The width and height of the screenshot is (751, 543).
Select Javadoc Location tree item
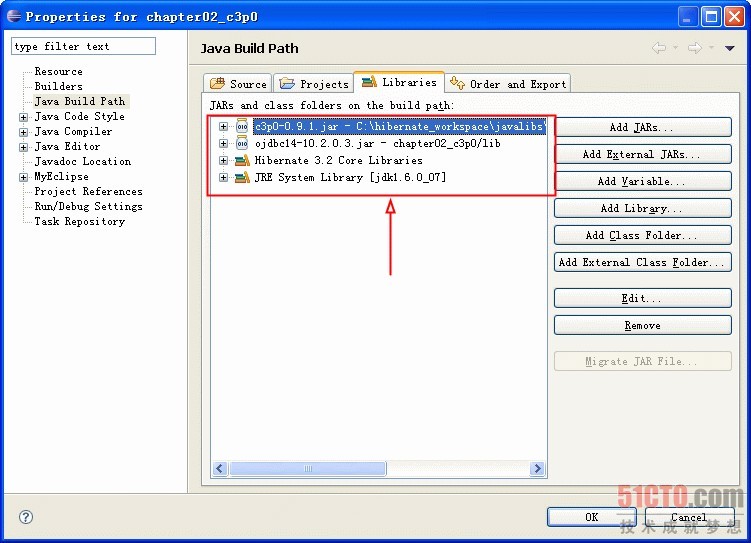coord(83,161)
